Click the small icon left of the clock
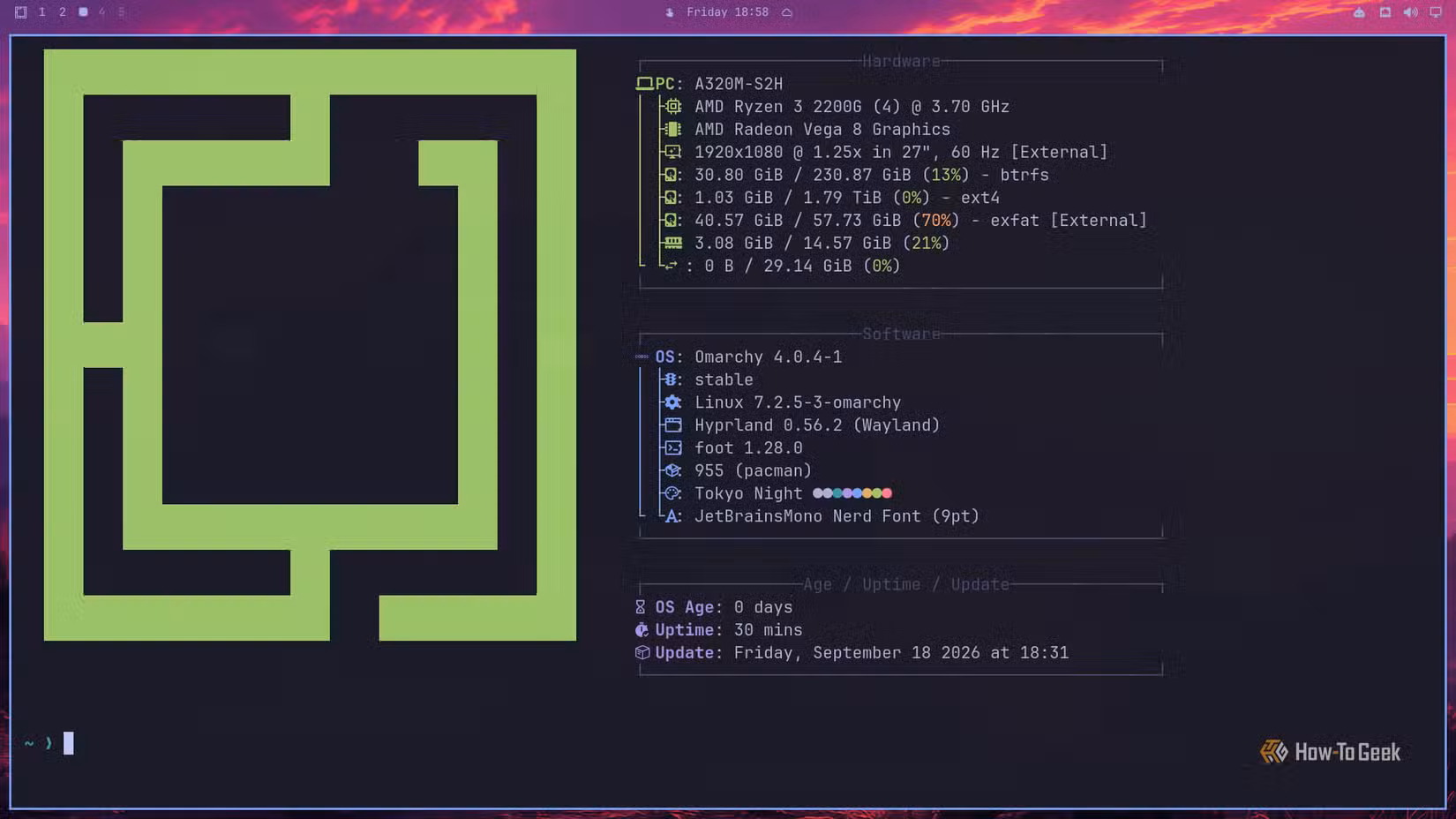This screenshot has width=1456, height=819. pos(670,12)
